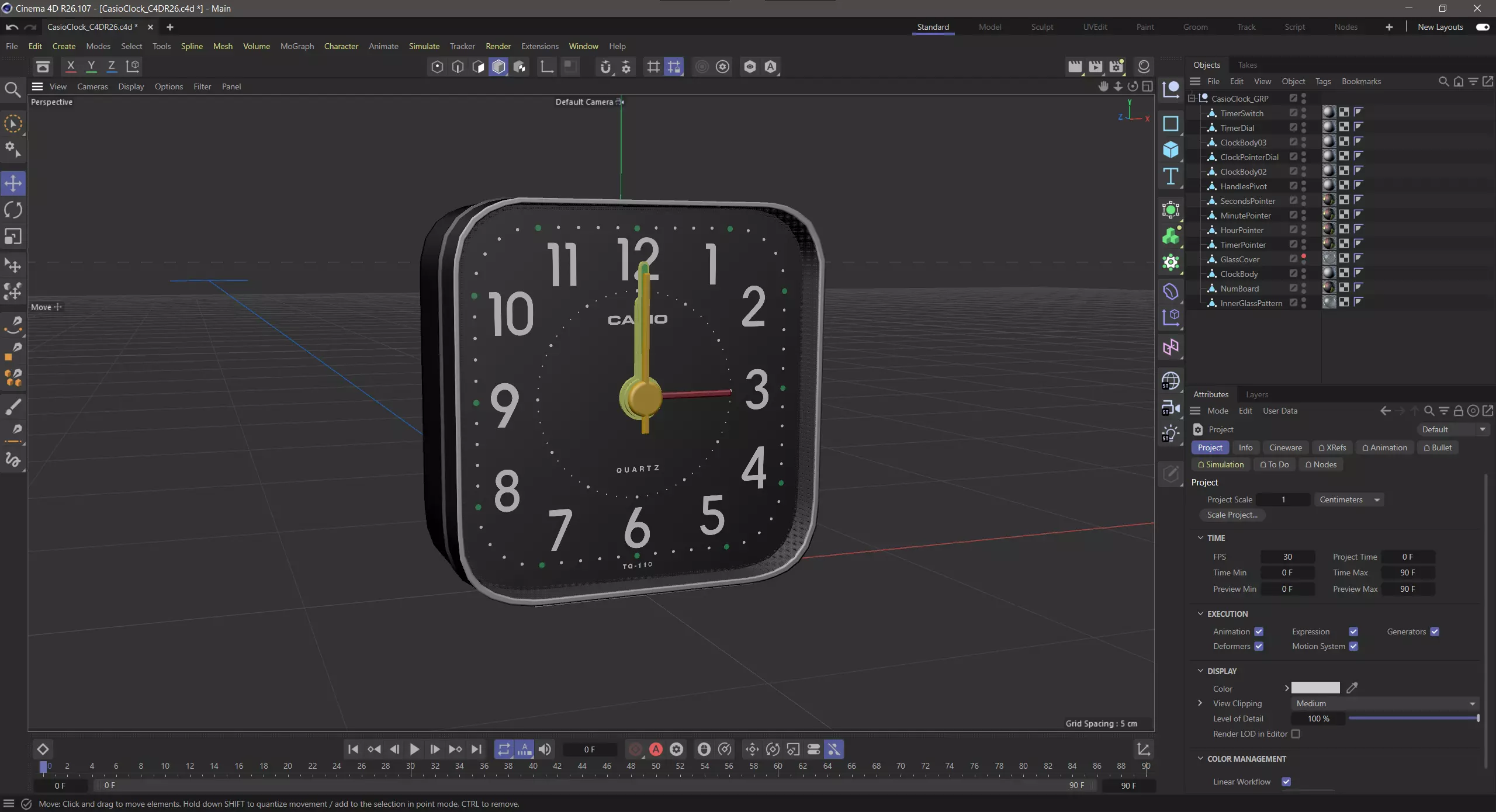The image size is (1496, 812).
Task: Uncheck the Animation execution checkbox
Action: [1259, 632]
